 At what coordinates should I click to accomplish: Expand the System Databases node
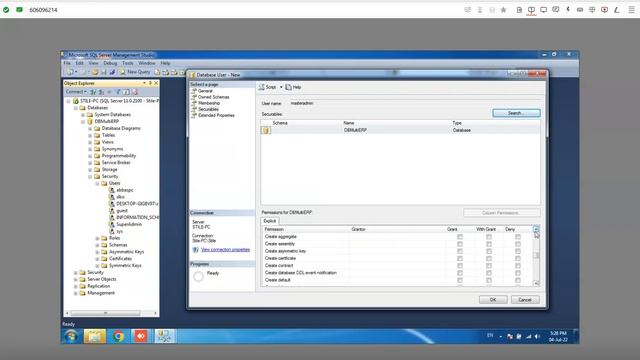pos(83,115)
